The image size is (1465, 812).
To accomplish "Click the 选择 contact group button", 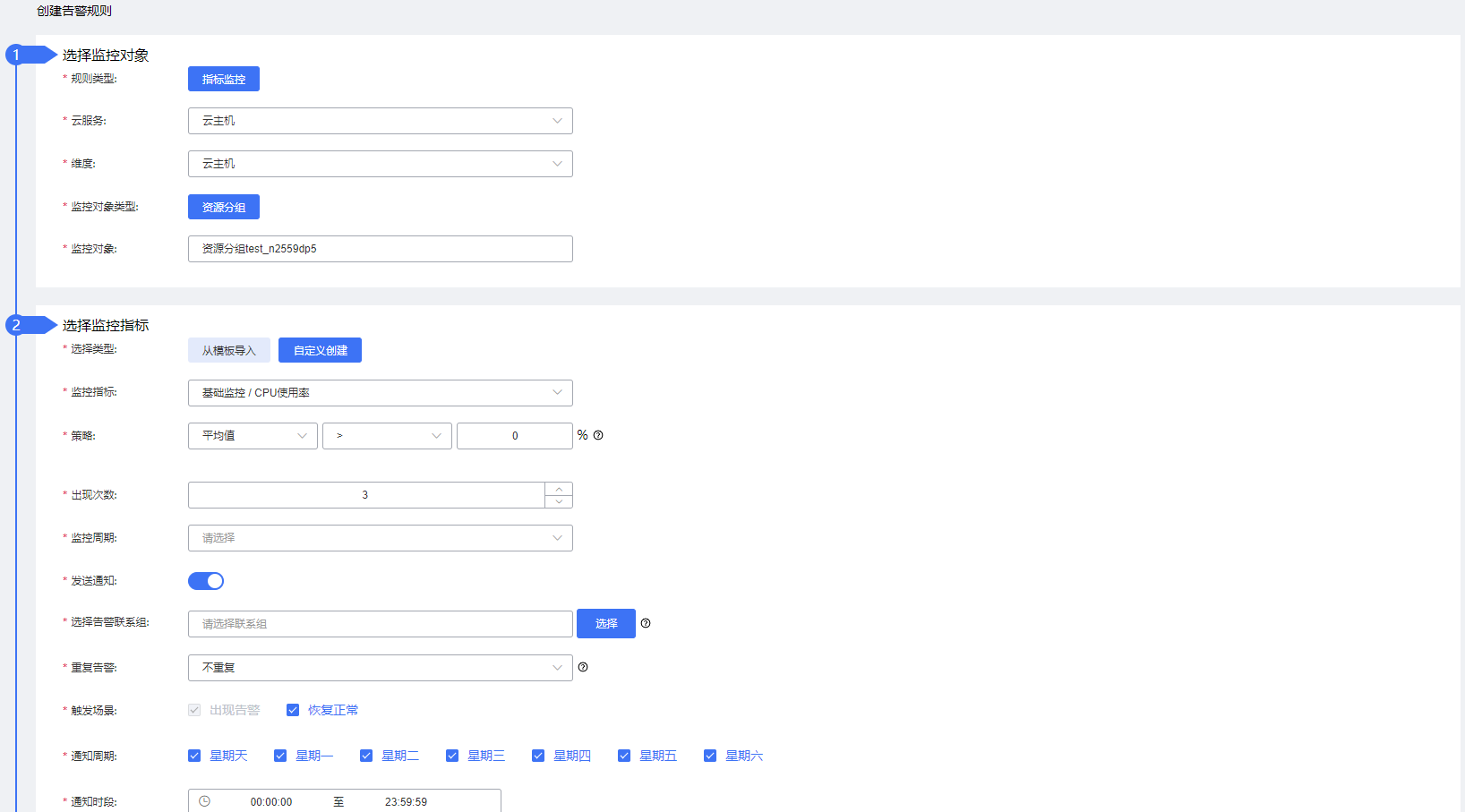I will [606, 623].
